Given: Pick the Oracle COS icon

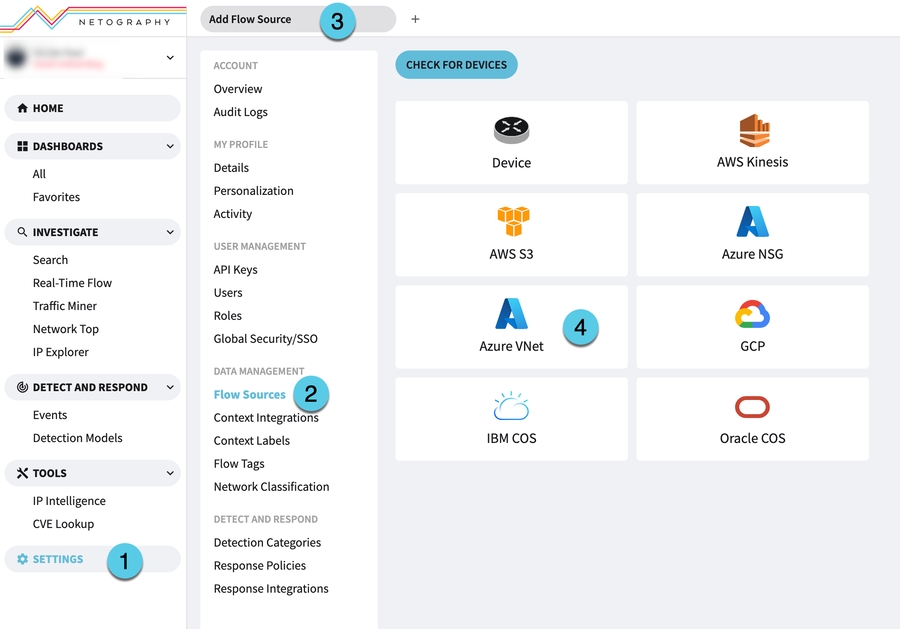Looking at the screenshot, I should coord(752,406).
